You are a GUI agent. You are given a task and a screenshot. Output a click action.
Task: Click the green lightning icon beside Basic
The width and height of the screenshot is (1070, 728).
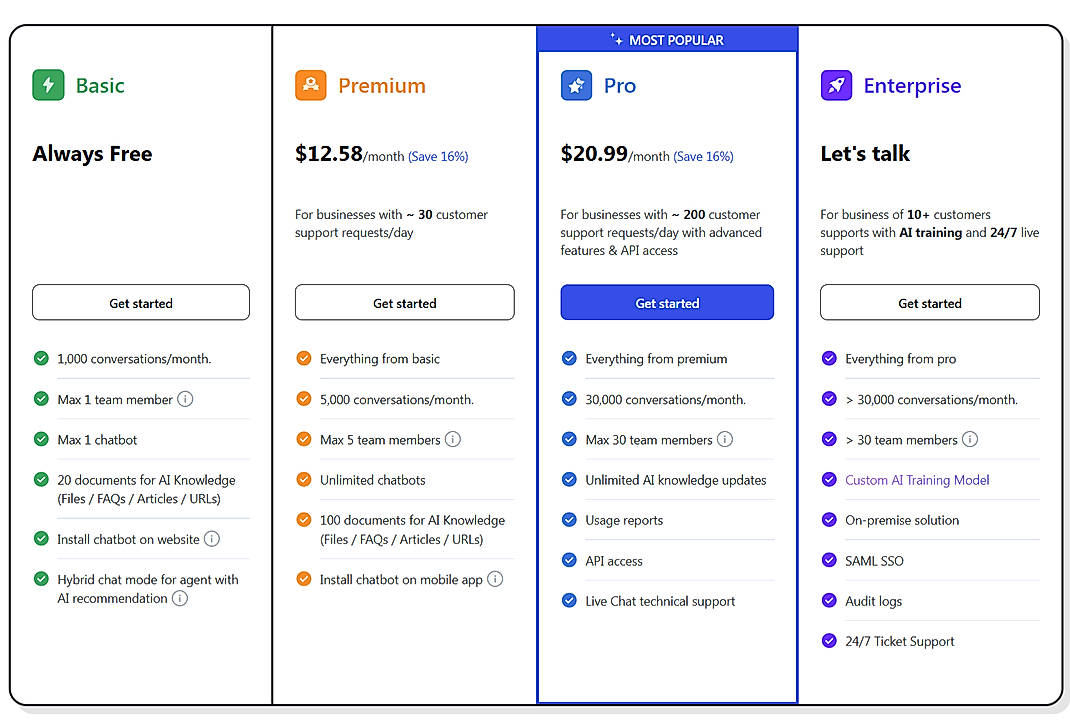point(48,85)
